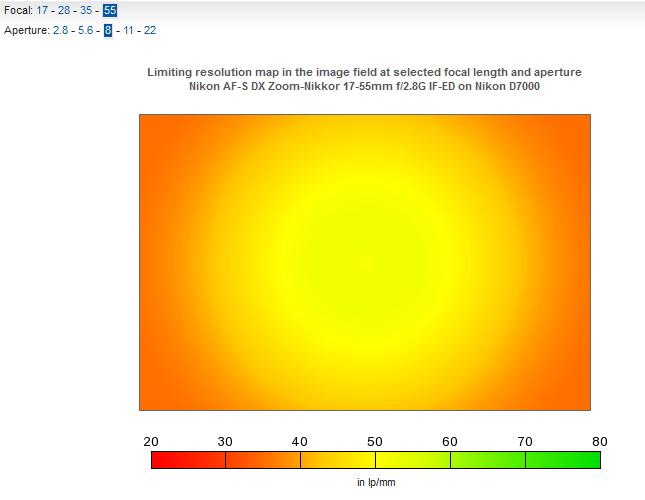
Task: Select focal length 35
Action: tap(86, 10)
